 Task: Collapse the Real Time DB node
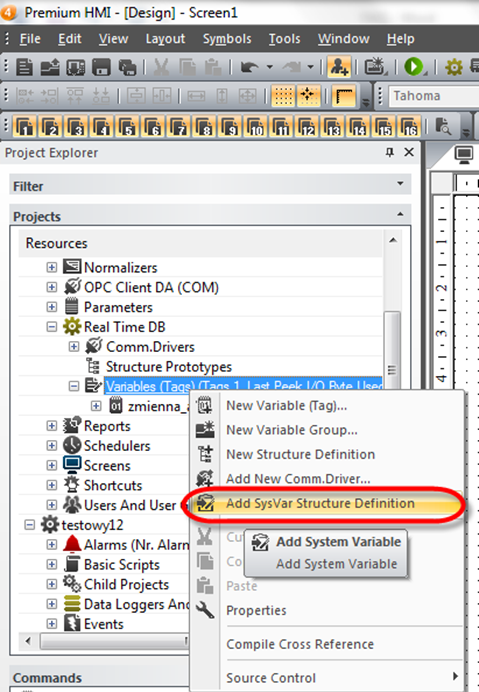pos(52,327)
